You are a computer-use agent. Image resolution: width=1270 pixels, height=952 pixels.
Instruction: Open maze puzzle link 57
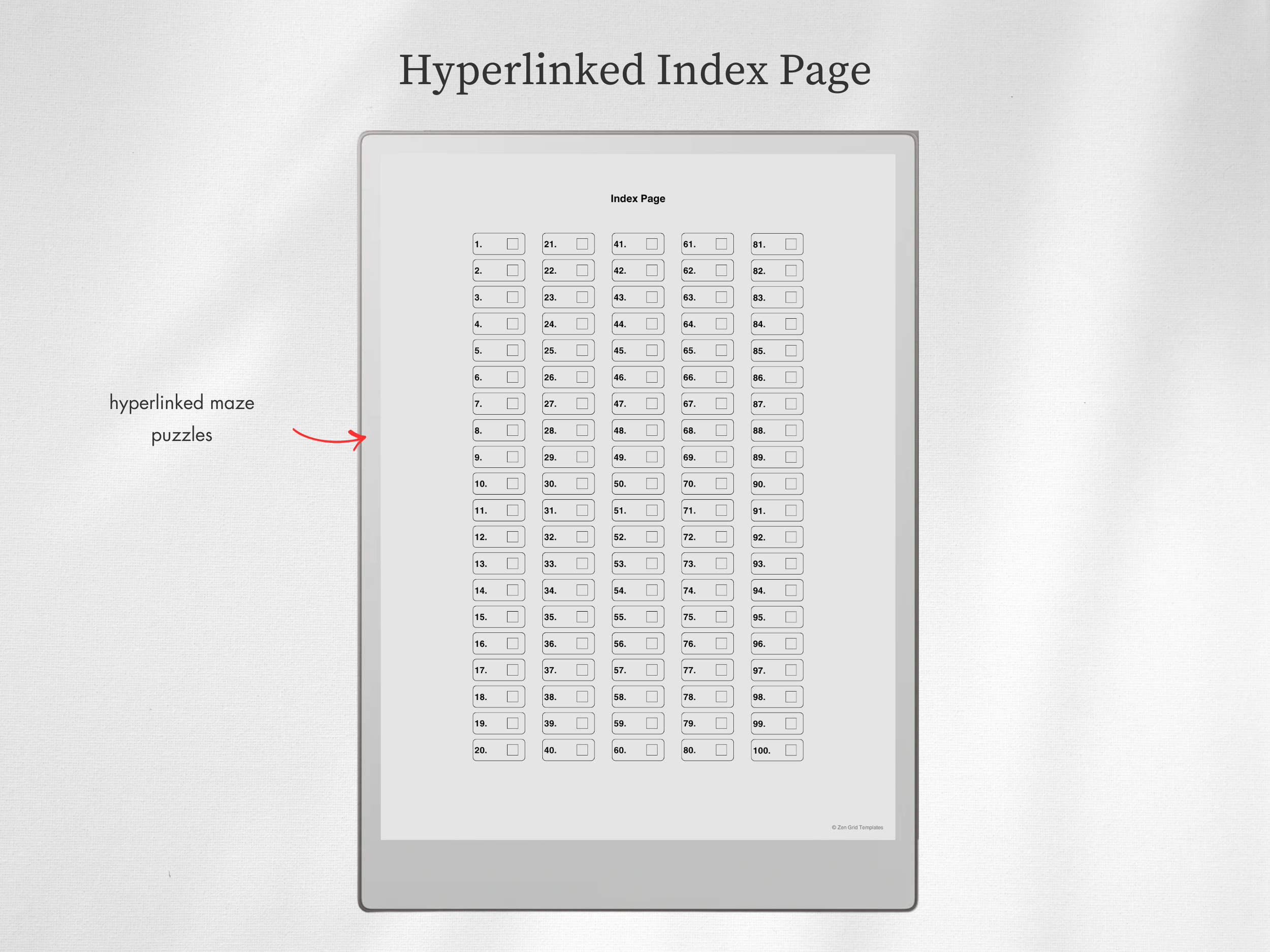point(638,670)
